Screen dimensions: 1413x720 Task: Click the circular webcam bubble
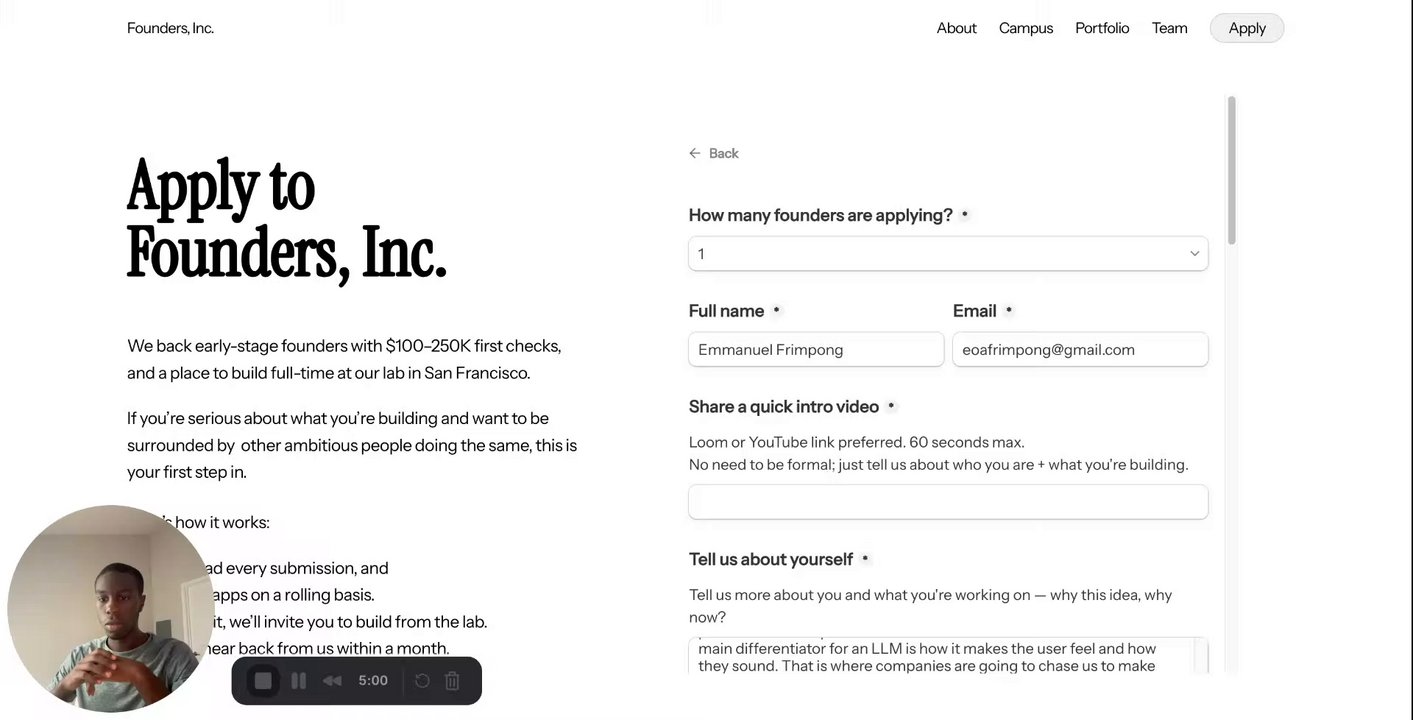(110, 608)
